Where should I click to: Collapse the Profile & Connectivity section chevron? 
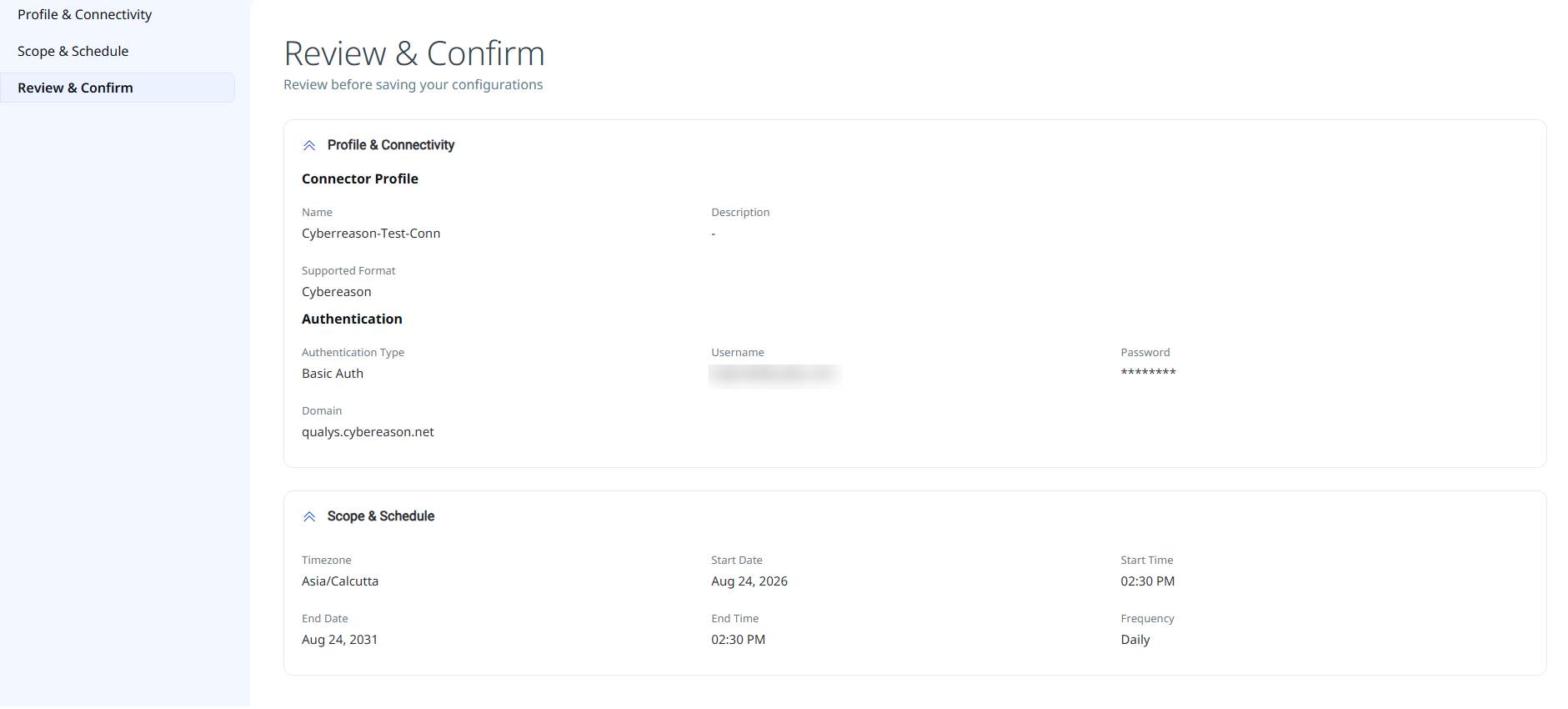309,145
